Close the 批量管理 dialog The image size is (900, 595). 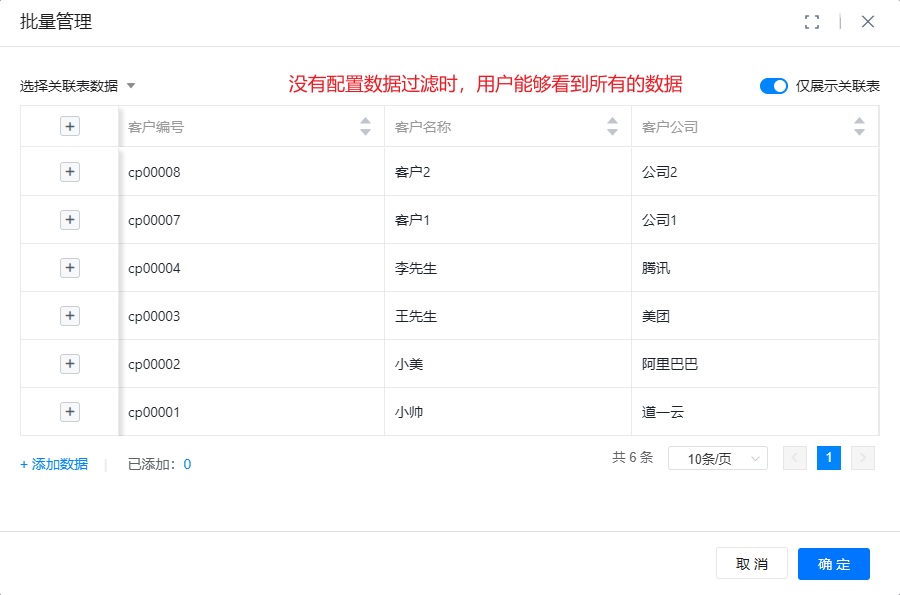pos(868,22)
